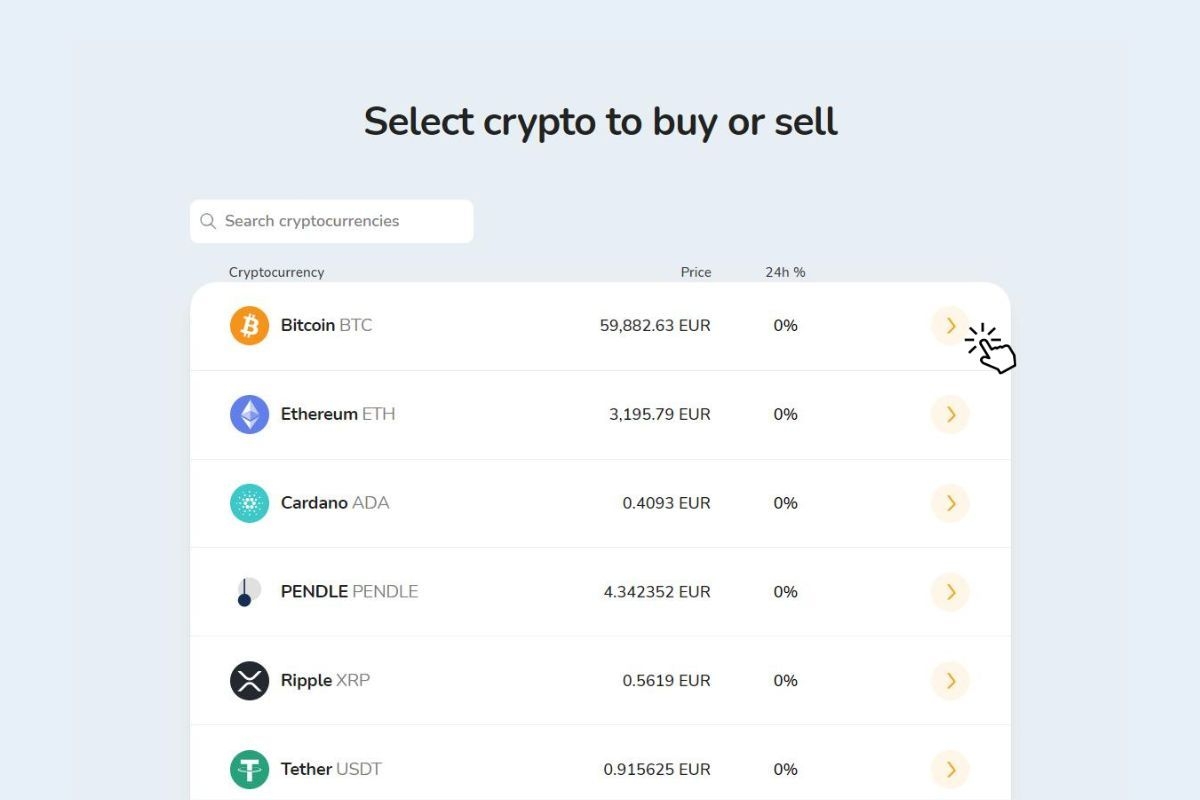Open Bitcoin with its arrow chevron
Image resolution: width=1200 pixels, height=800 pixels.
[x=950, y=326]
